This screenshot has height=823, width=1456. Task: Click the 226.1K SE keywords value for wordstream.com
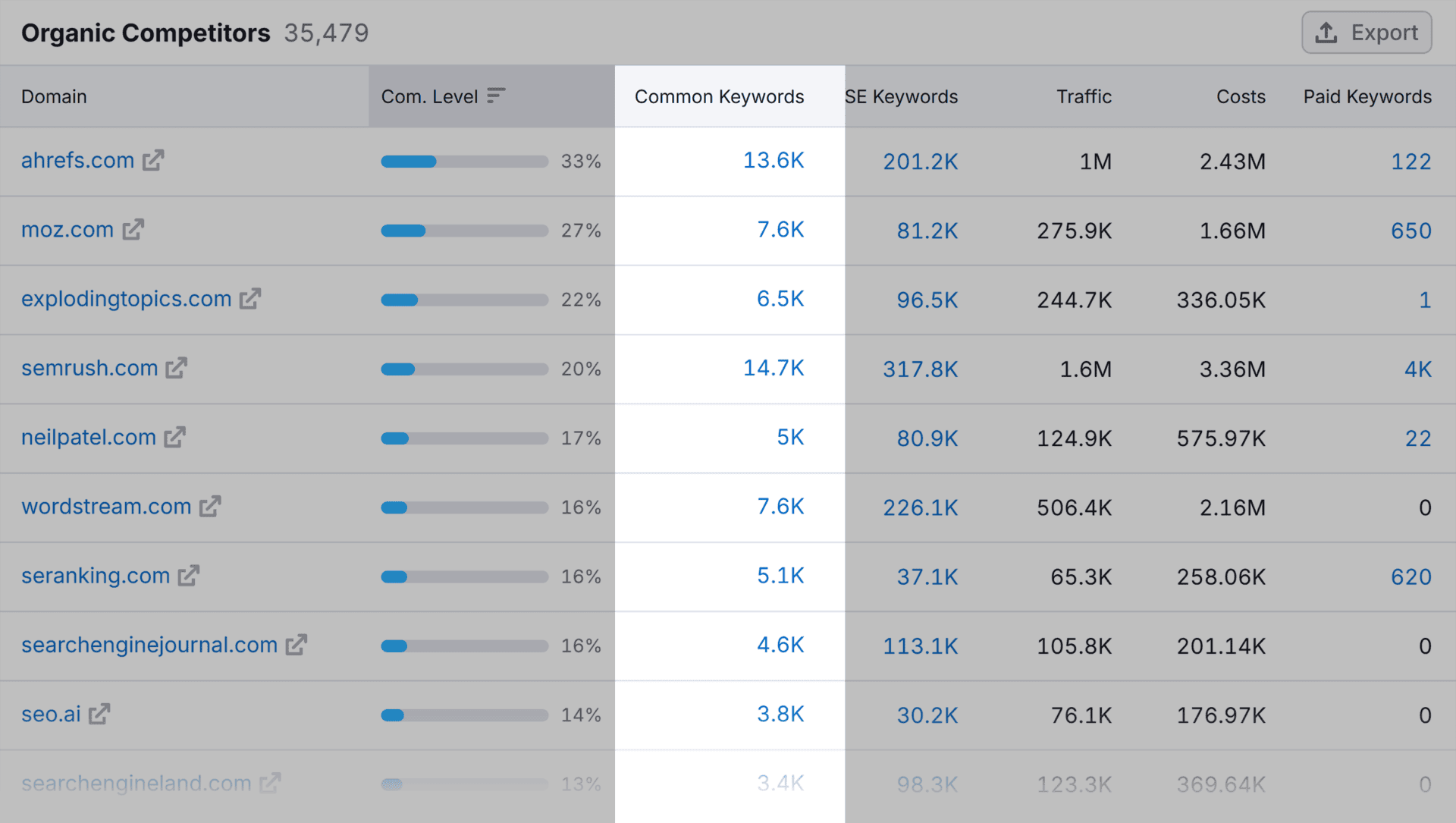(920, 507)
